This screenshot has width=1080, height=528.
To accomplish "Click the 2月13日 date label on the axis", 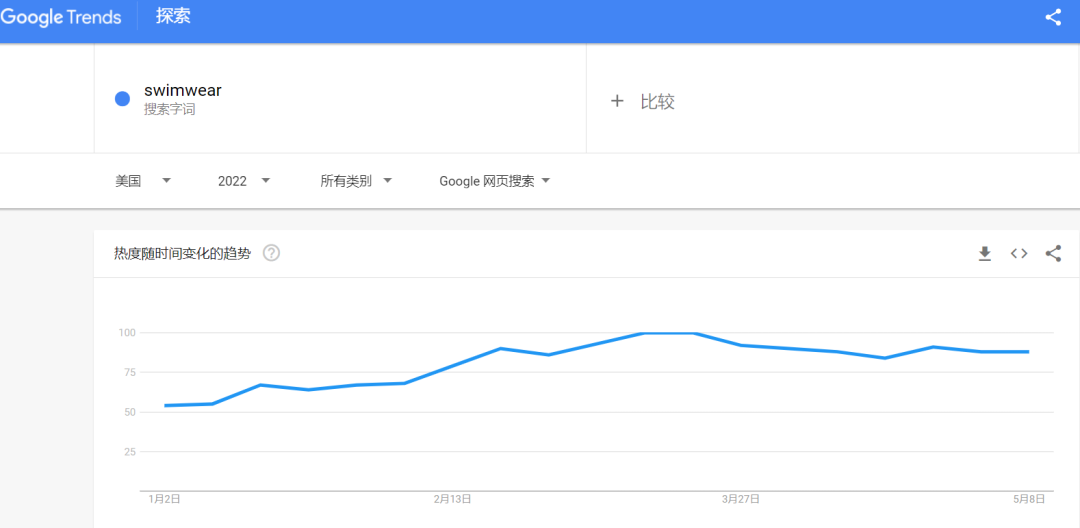I will (x=453, y=499).
